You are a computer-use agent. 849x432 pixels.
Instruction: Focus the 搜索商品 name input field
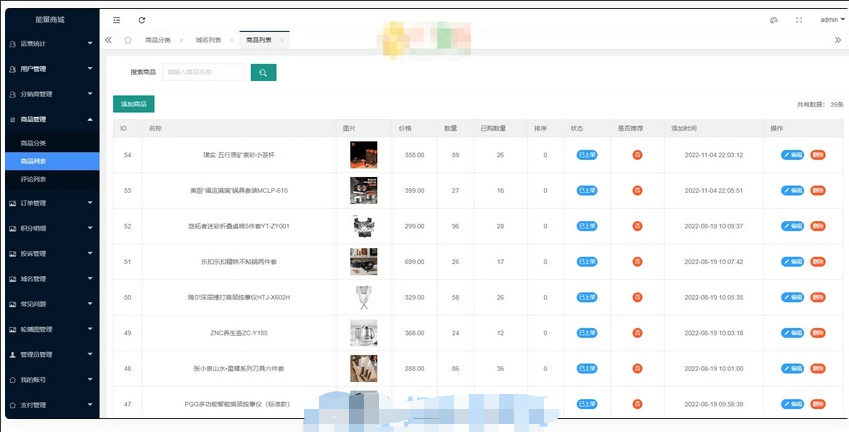click(x=204, y=72)
